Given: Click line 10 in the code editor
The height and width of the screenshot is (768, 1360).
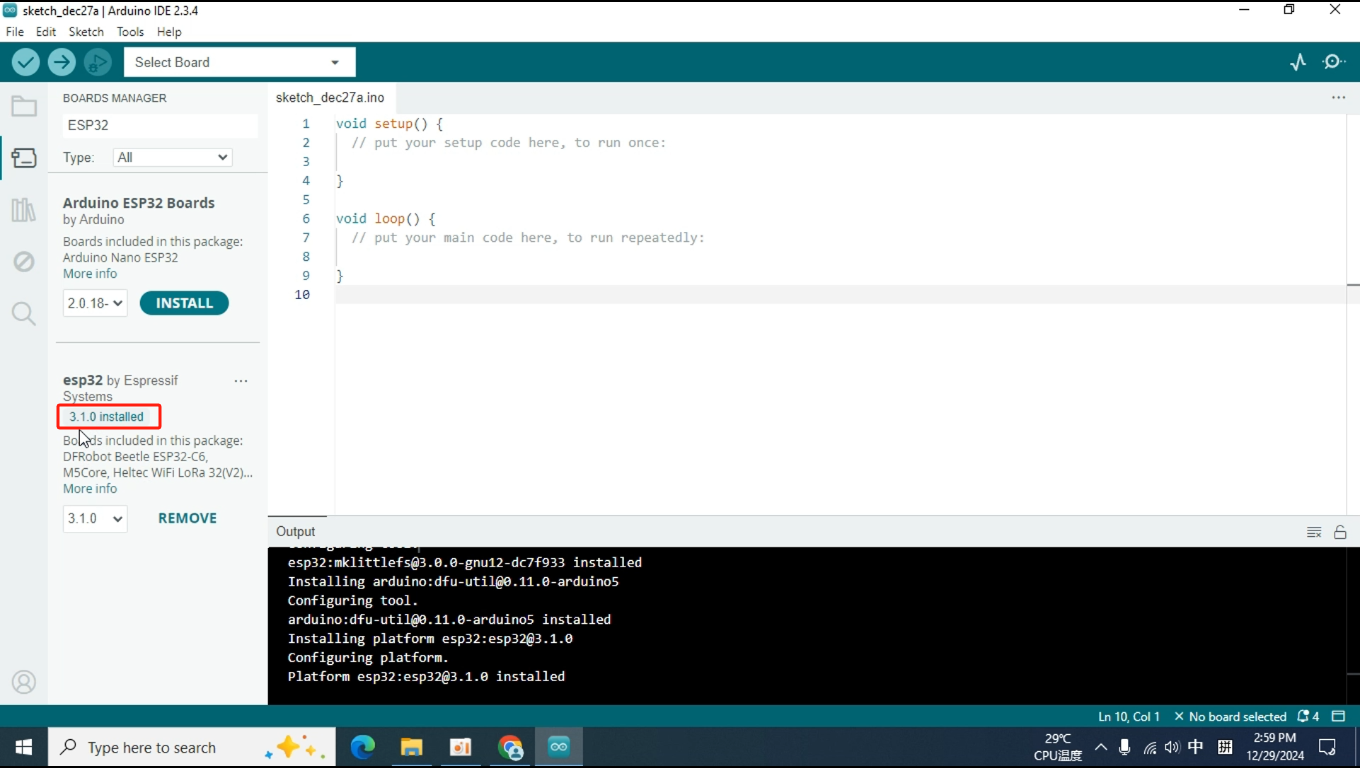Looking at the screenshot, I should click(840, 294).
